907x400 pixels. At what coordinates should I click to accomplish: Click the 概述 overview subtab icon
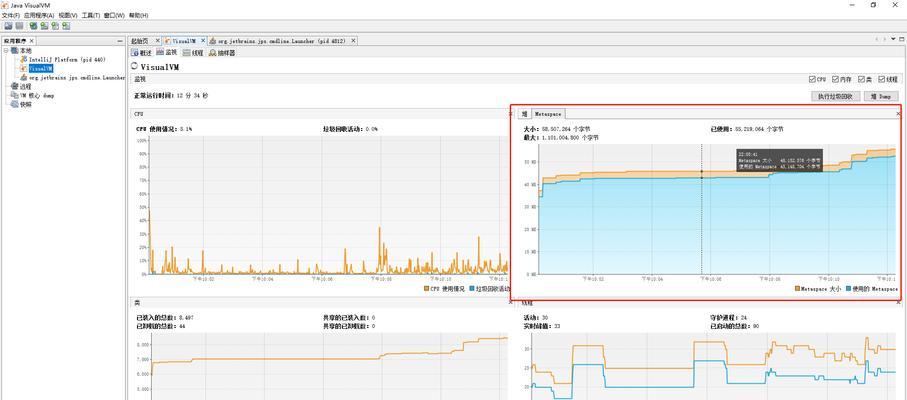[x=135, y=53]
